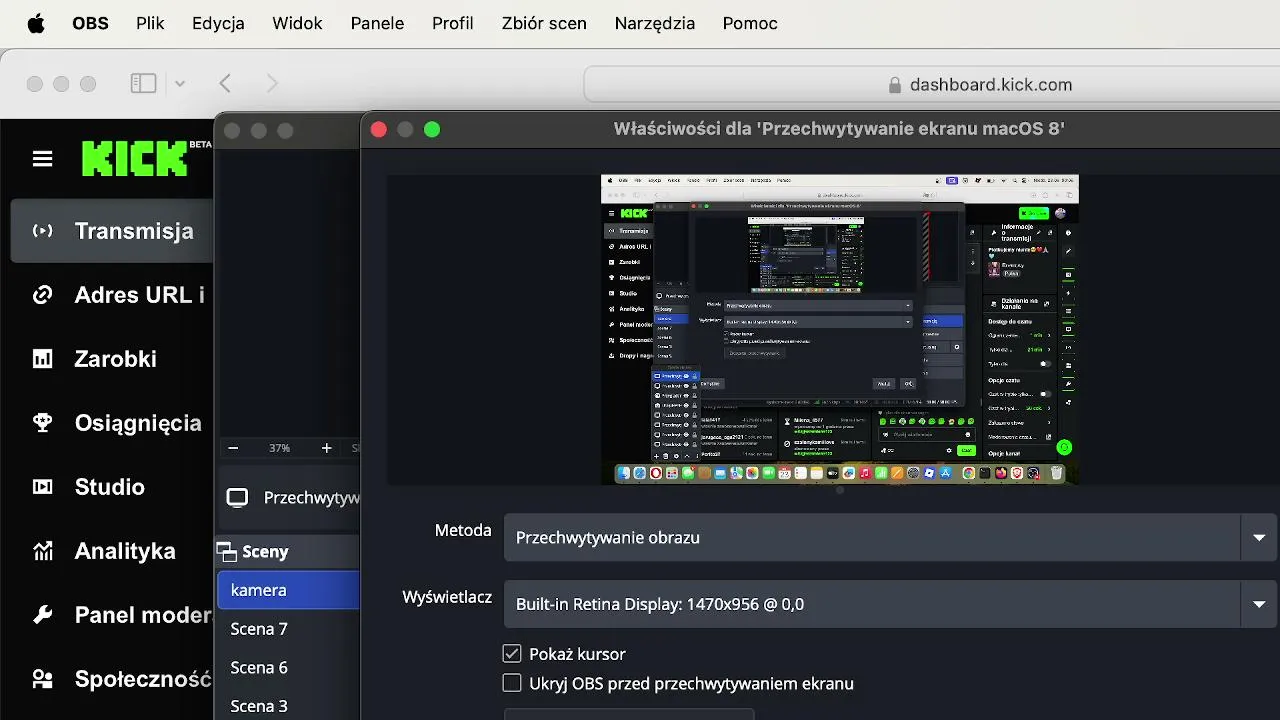Open the Wyświetlacz dropdown
Image resolution: width=1280 pixels, height=720 pixels.
(890, 604)
